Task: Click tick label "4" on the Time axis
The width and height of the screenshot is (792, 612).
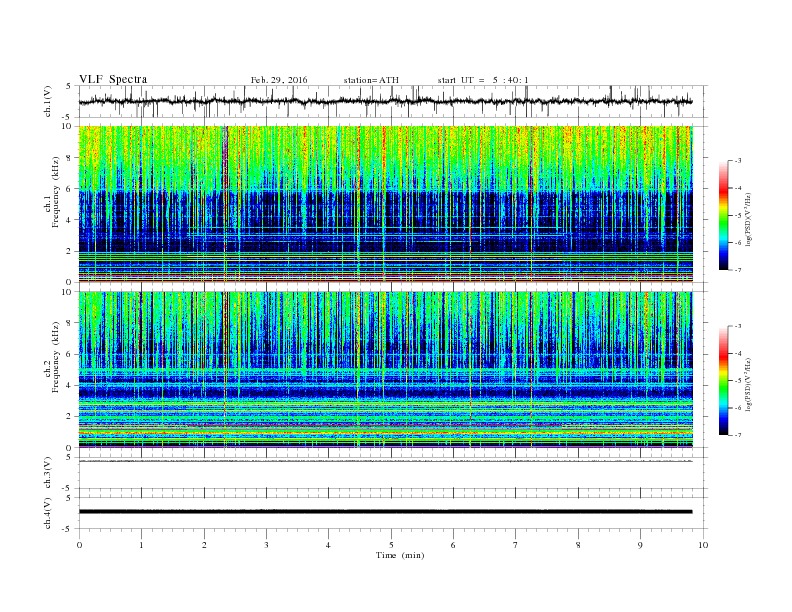Action: (x=328, y=545)
